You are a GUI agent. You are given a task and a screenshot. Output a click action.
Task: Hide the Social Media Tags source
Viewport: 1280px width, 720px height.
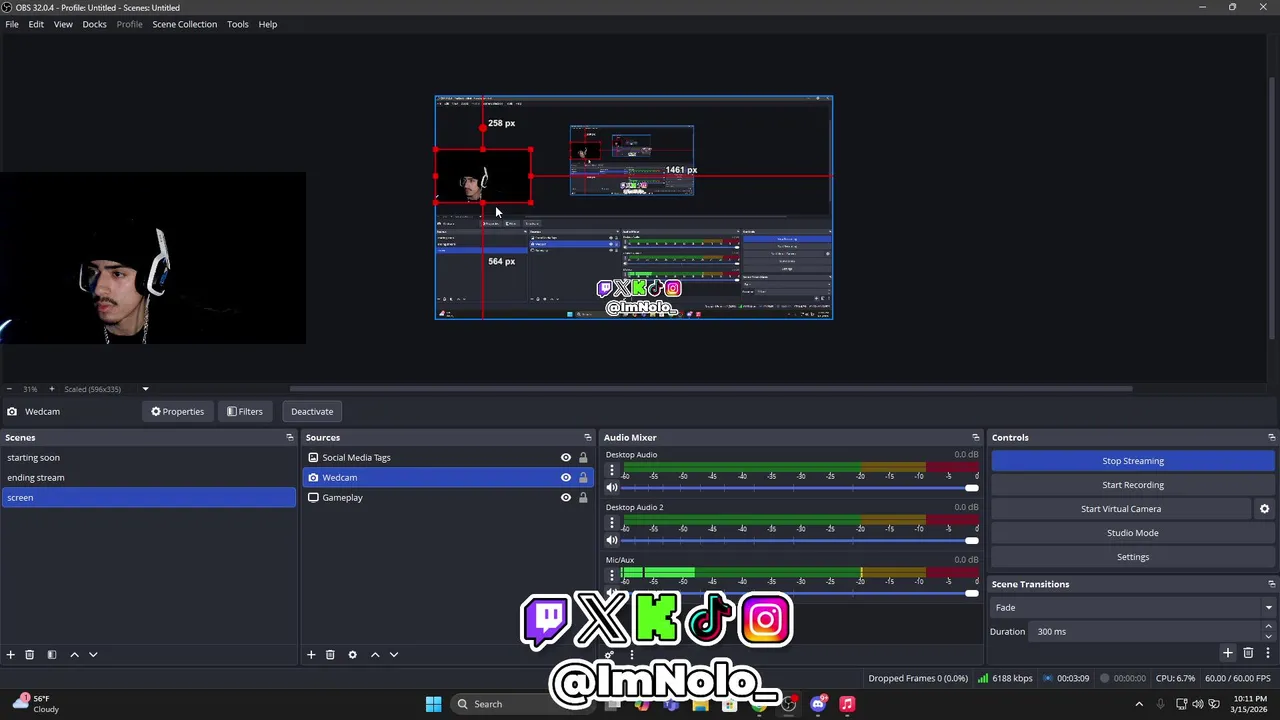coord(566,458)
